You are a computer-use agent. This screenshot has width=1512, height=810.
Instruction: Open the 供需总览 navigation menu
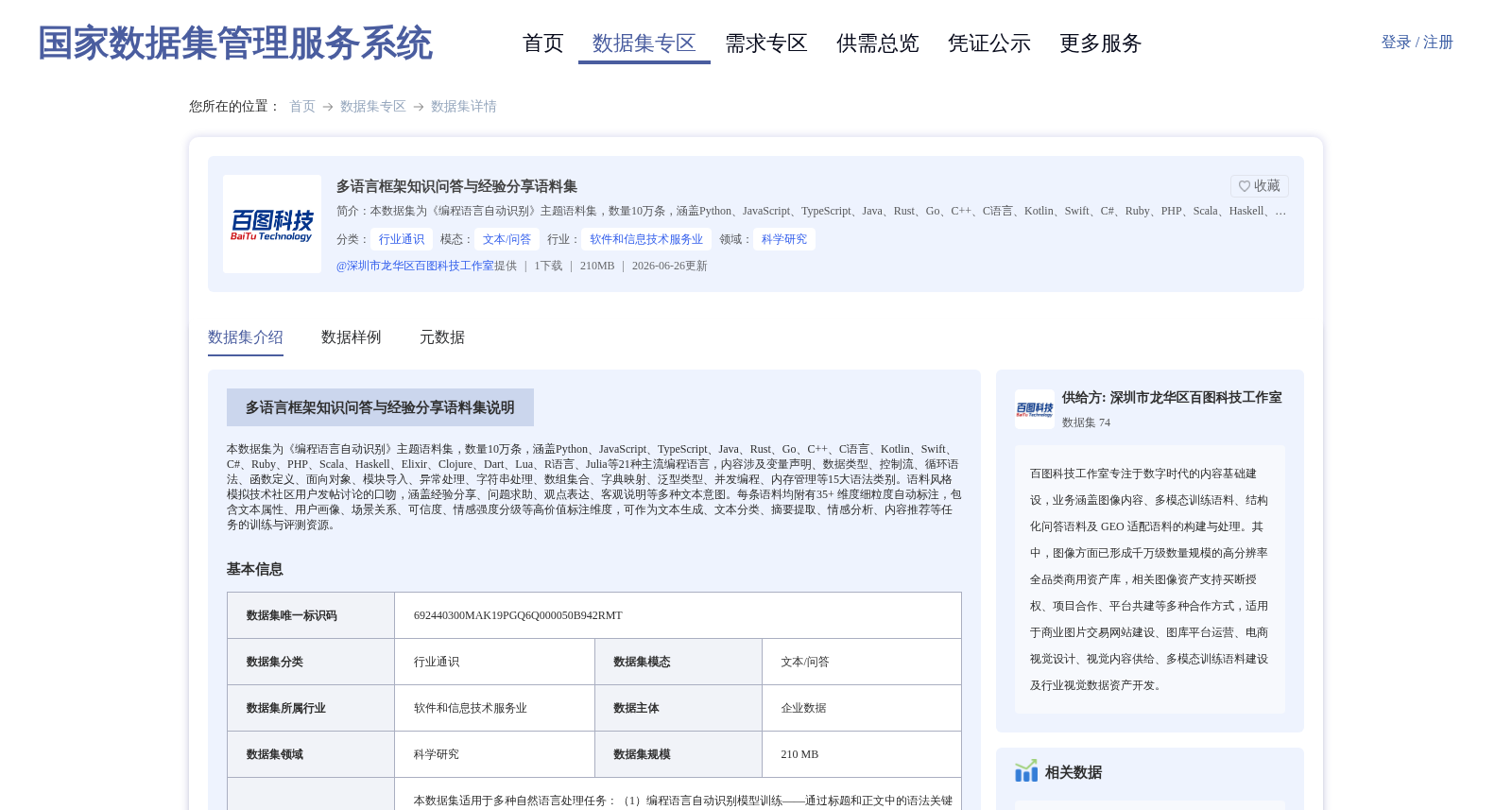(878, 43)
